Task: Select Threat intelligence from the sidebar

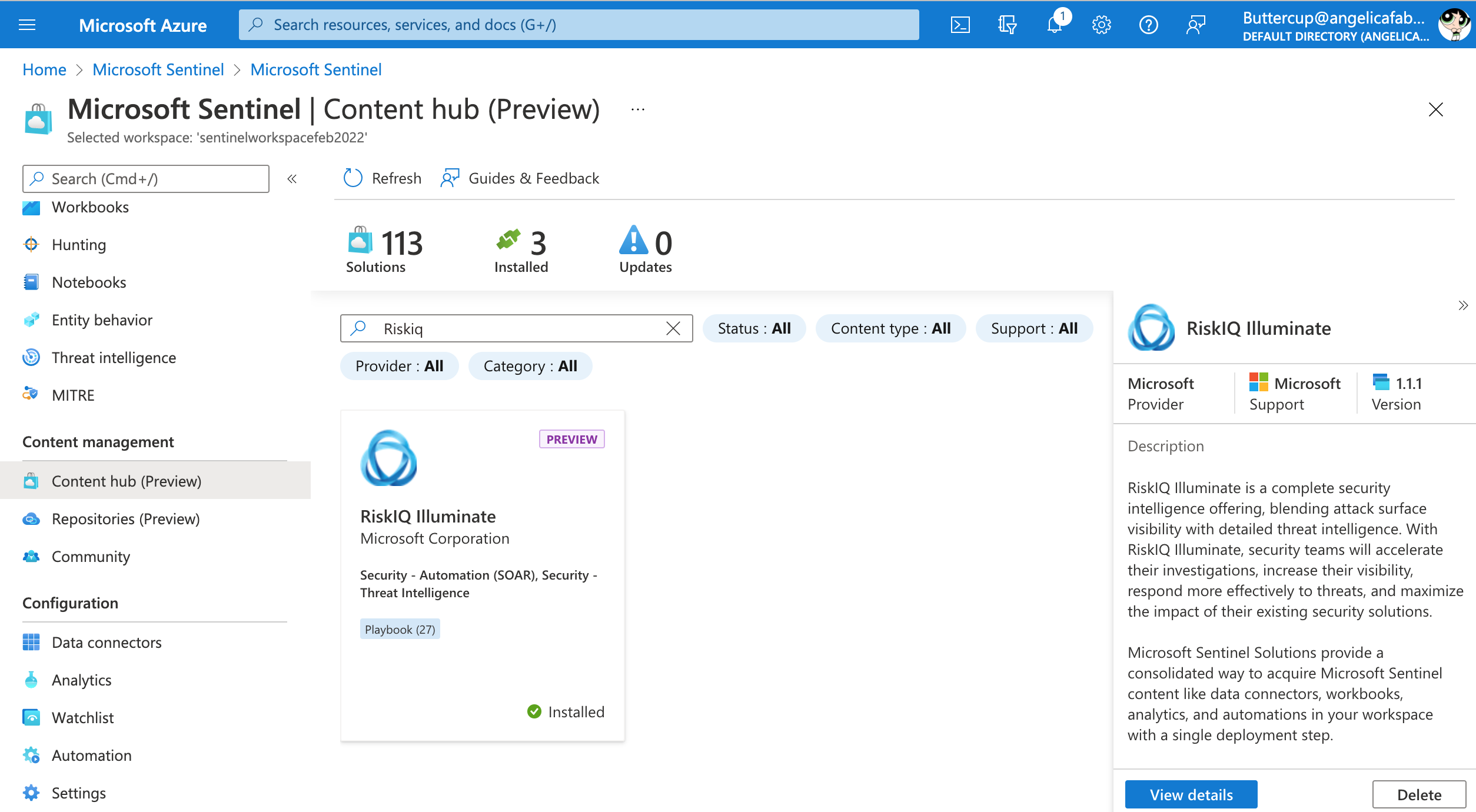Action: click(114, 357)
